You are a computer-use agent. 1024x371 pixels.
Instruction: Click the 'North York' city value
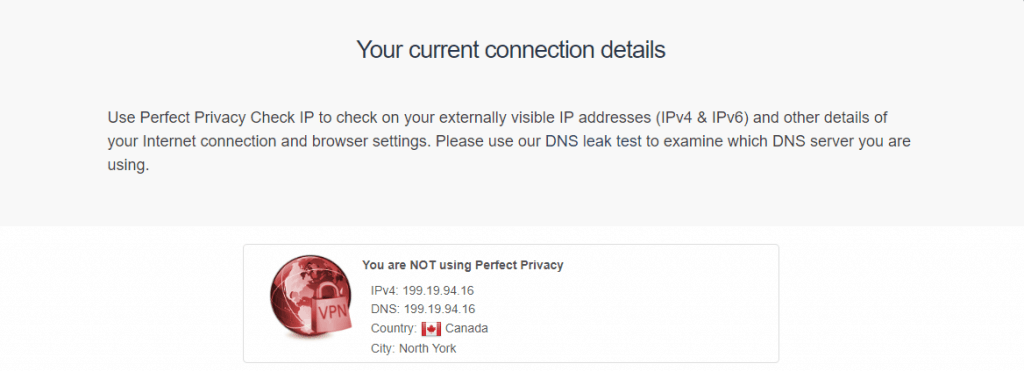point(428,349)
